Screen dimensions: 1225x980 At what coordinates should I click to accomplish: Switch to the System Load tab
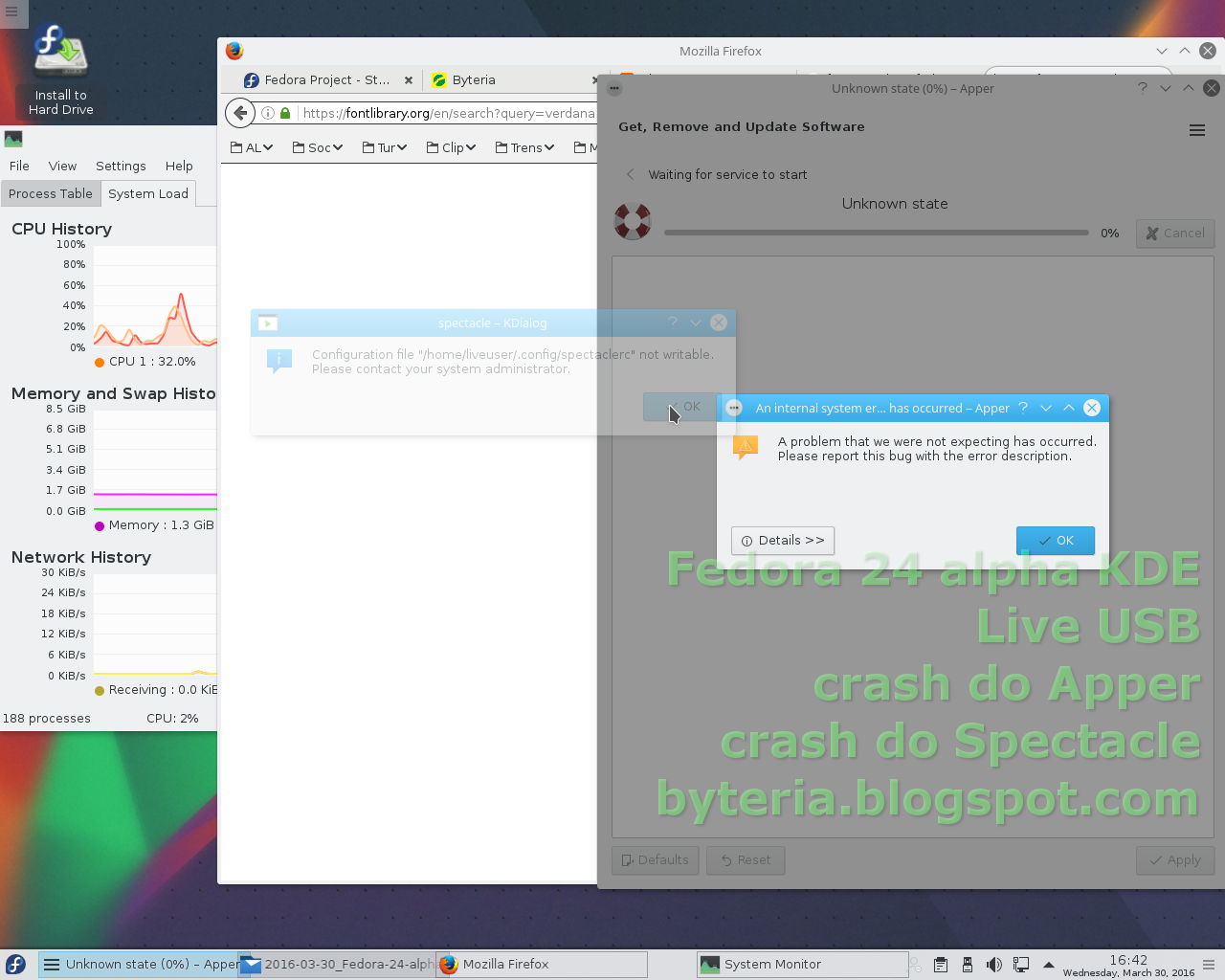[148, 193]
